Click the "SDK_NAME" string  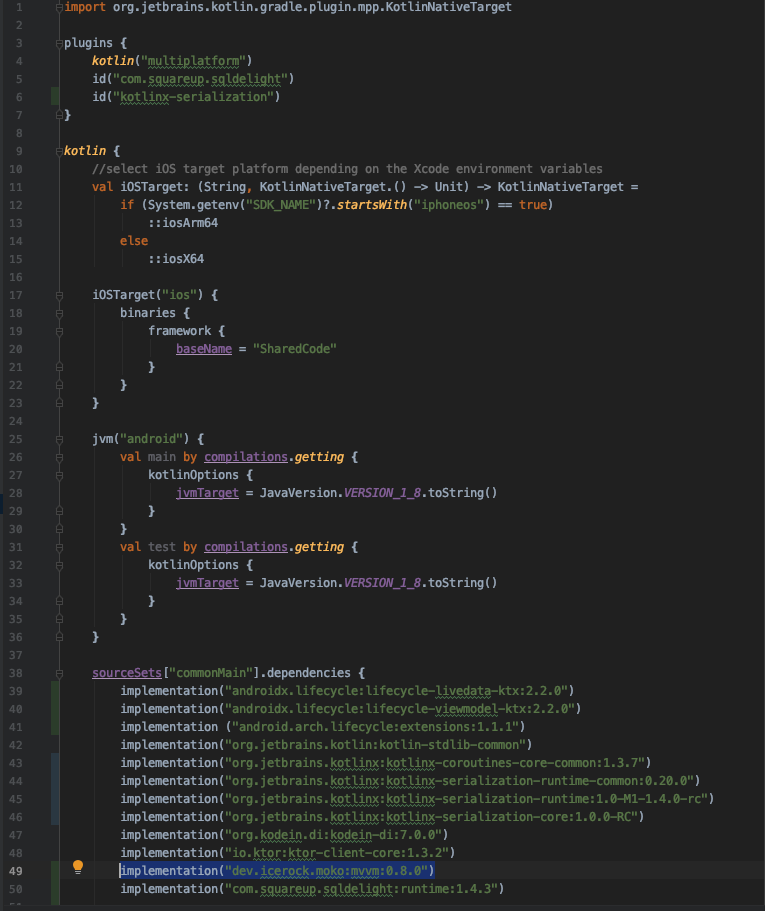coord(281,205)
